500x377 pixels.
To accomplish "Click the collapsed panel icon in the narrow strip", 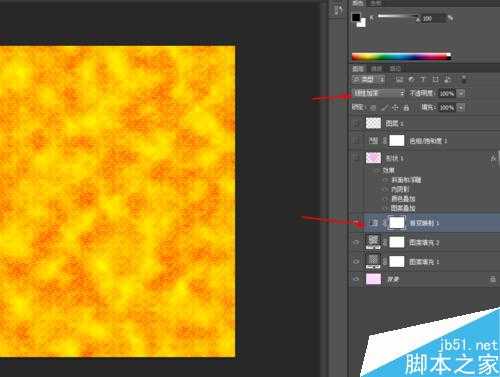I will (338, 10).
